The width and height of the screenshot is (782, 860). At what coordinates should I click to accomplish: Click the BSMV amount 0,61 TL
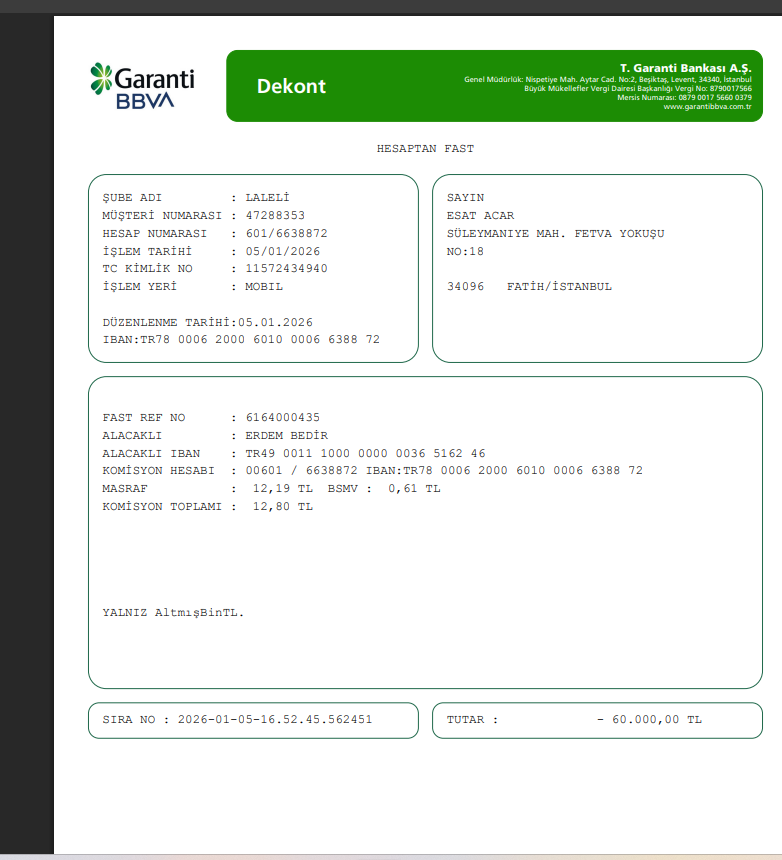pyautogui.click(x=414, y=489)
